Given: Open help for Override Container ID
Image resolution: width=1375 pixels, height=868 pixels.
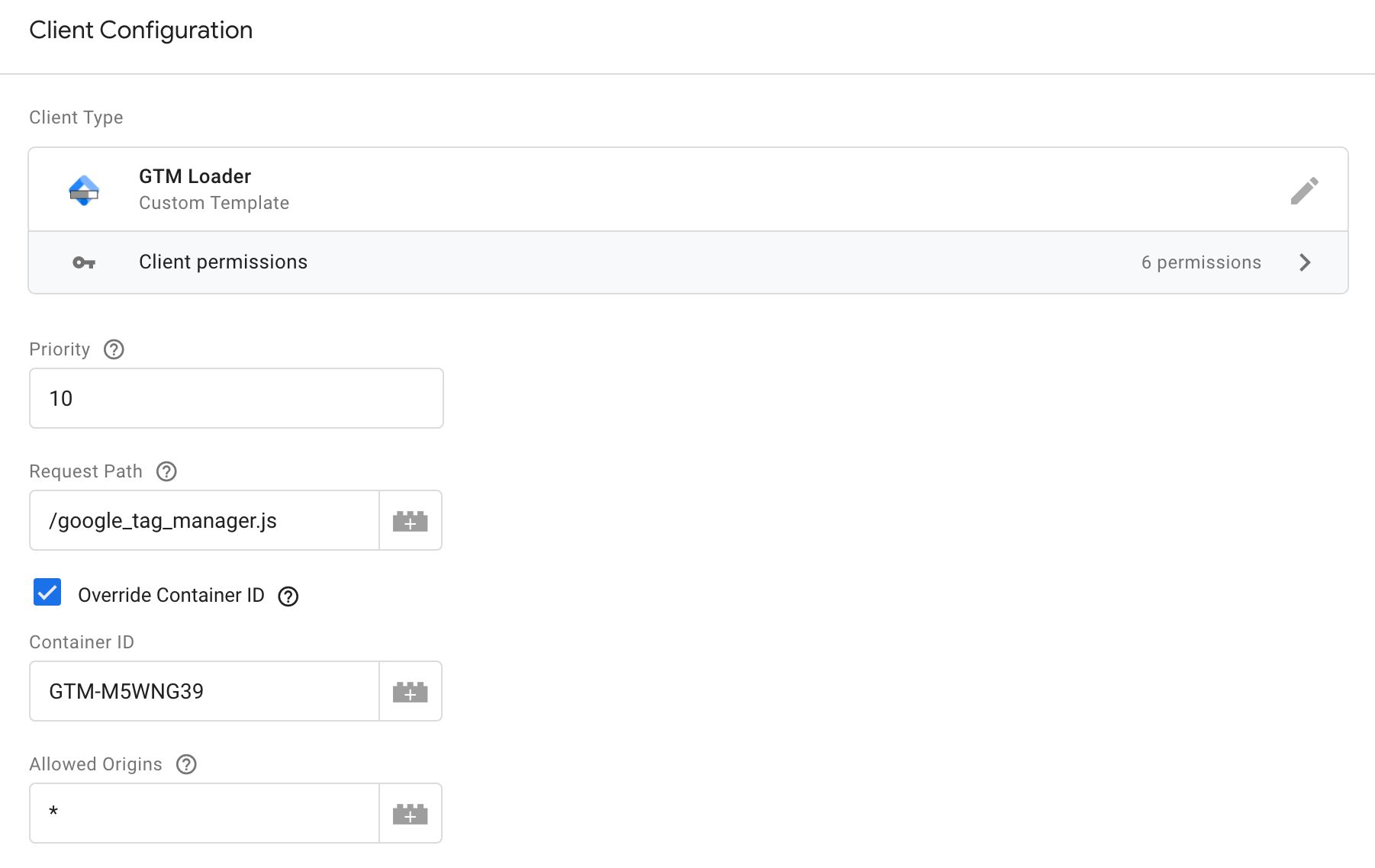Looking at the screenshot, I should pyautogui.click(x=288, y=596).
